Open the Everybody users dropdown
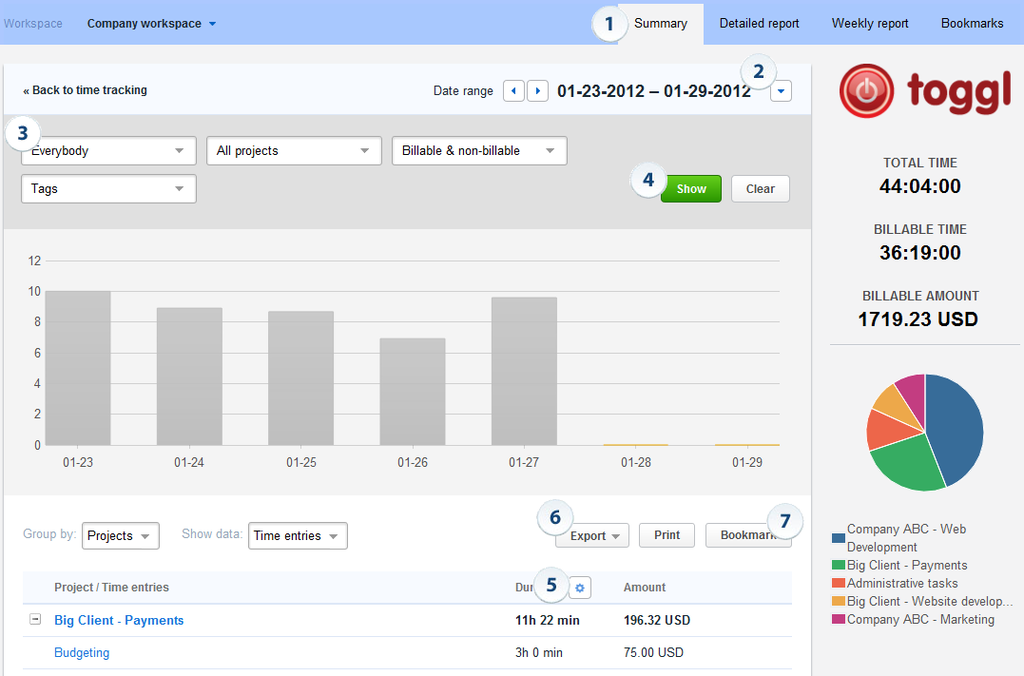 coord(109,151)
